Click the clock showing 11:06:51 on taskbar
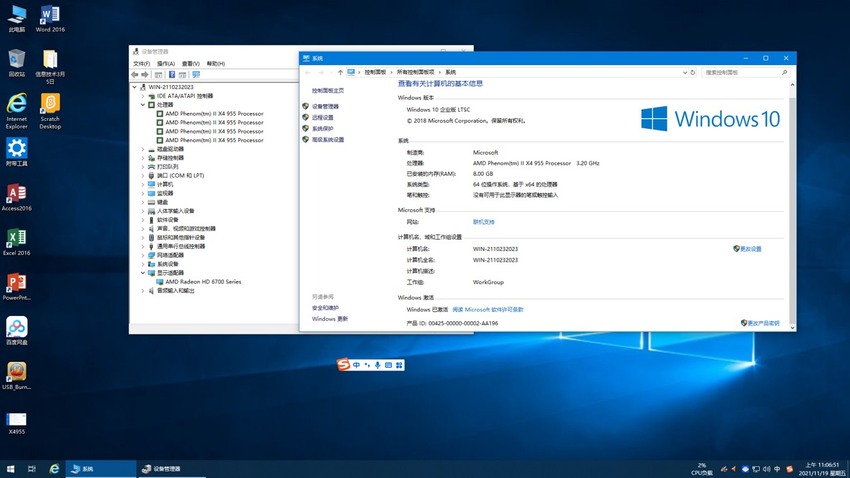Viewport: 850px width, 478px height. point(822,469)
